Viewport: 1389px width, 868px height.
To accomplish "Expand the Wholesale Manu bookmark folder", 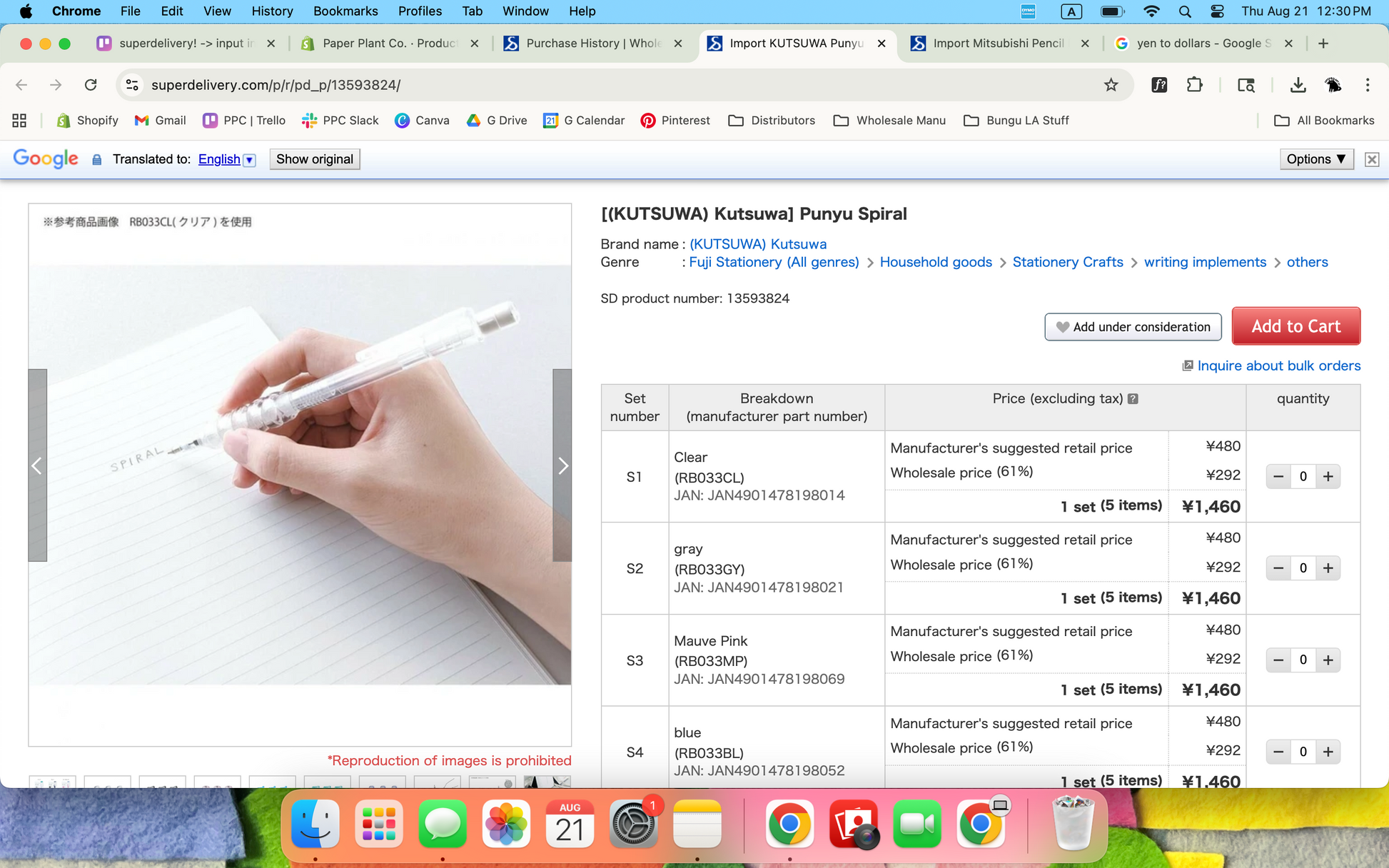I will click(x=889, y=121).
